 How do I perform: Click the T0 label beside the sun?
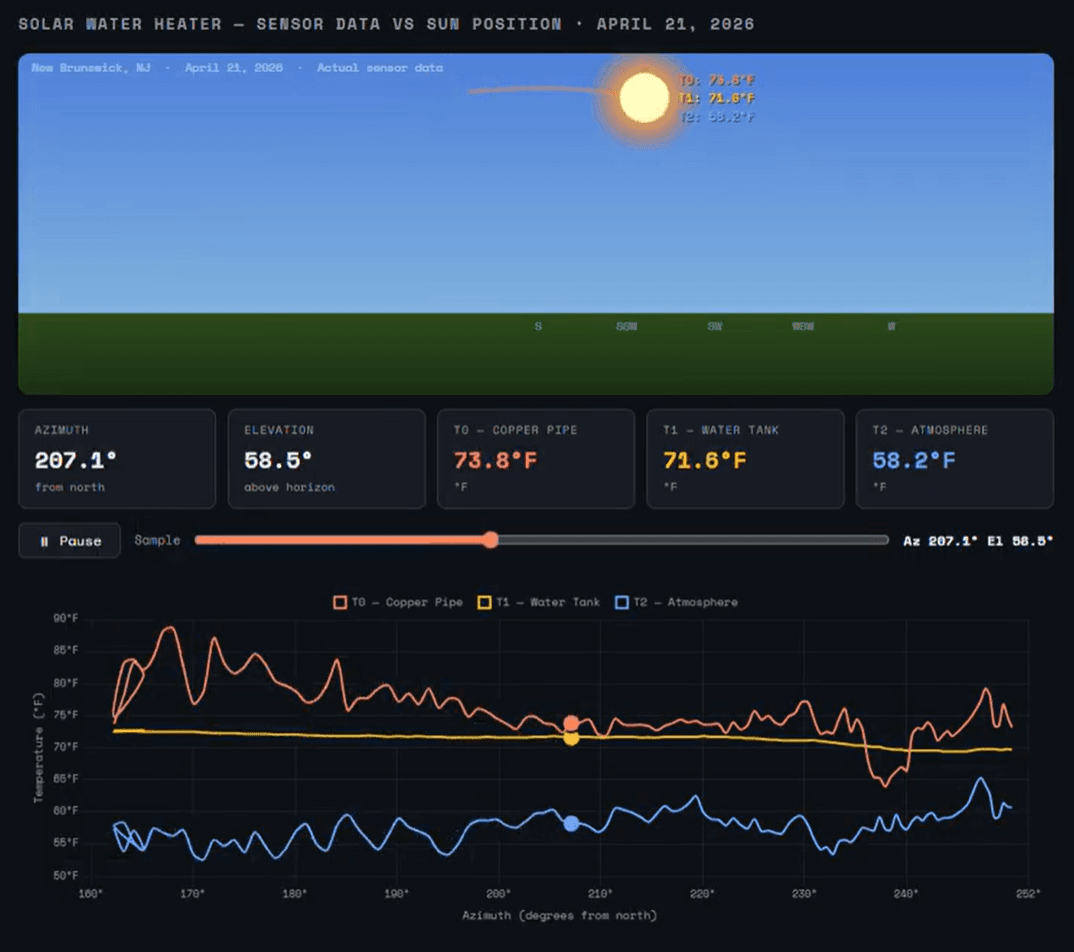coord(716,80)
